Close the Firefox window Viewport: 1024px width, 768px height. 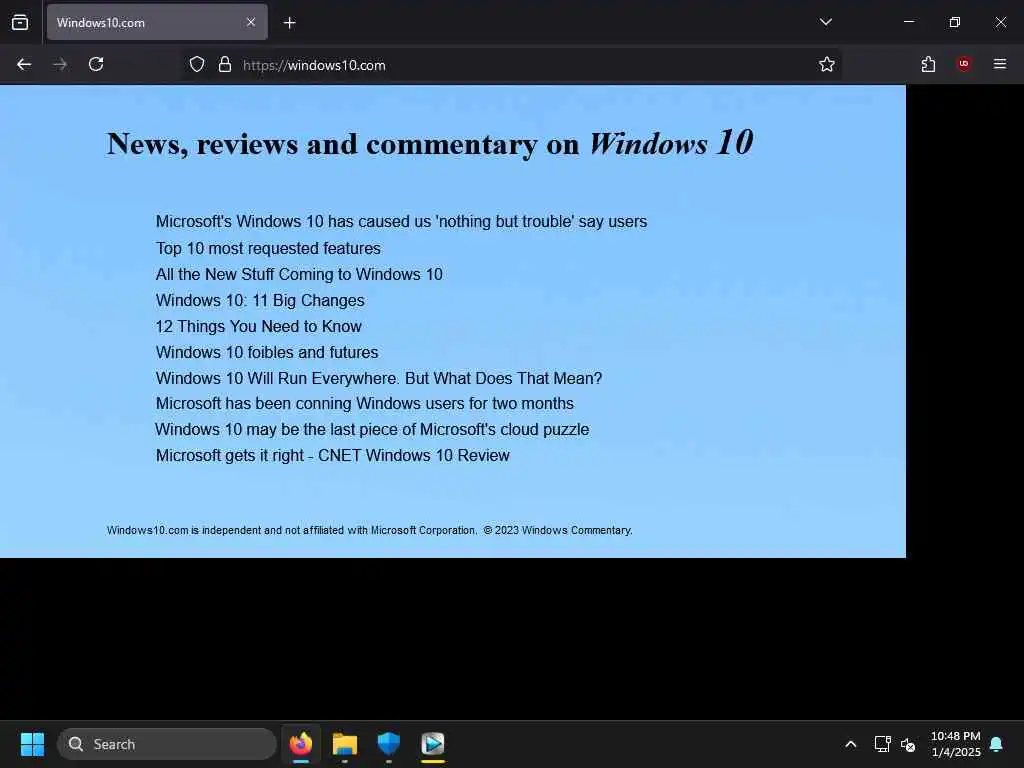click(x=1000, y=22)
